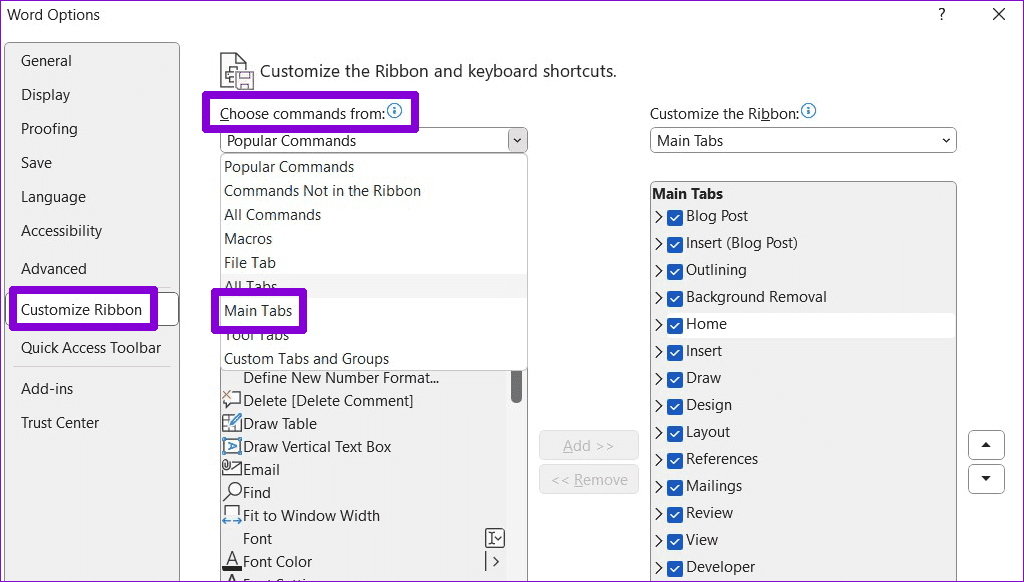Expand the Mailings tab chevron
The width and height of the screenshot is (1024, 582).
tap(659, 487)
